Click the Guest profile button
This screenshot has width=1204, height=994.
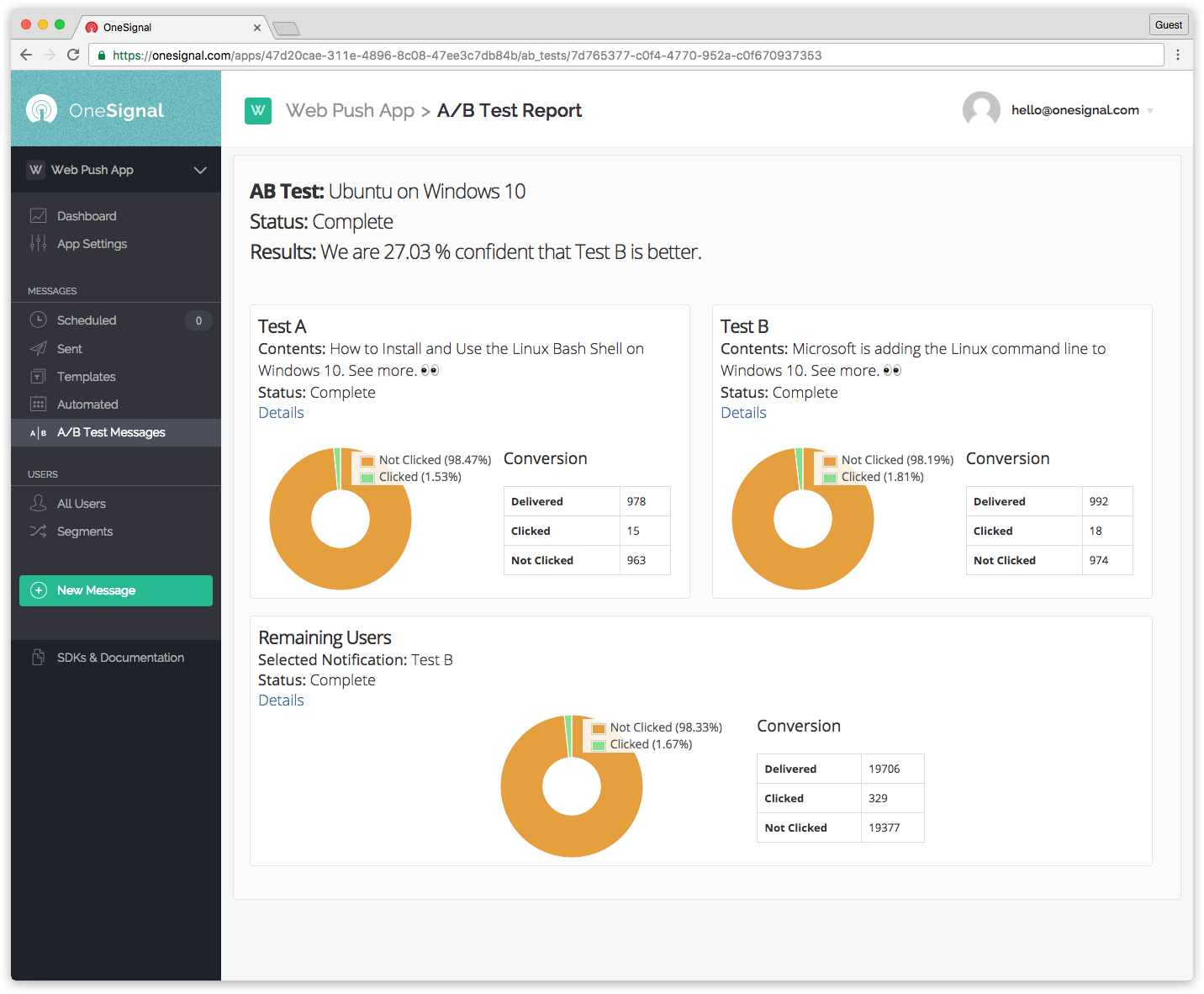[1169, 24]
